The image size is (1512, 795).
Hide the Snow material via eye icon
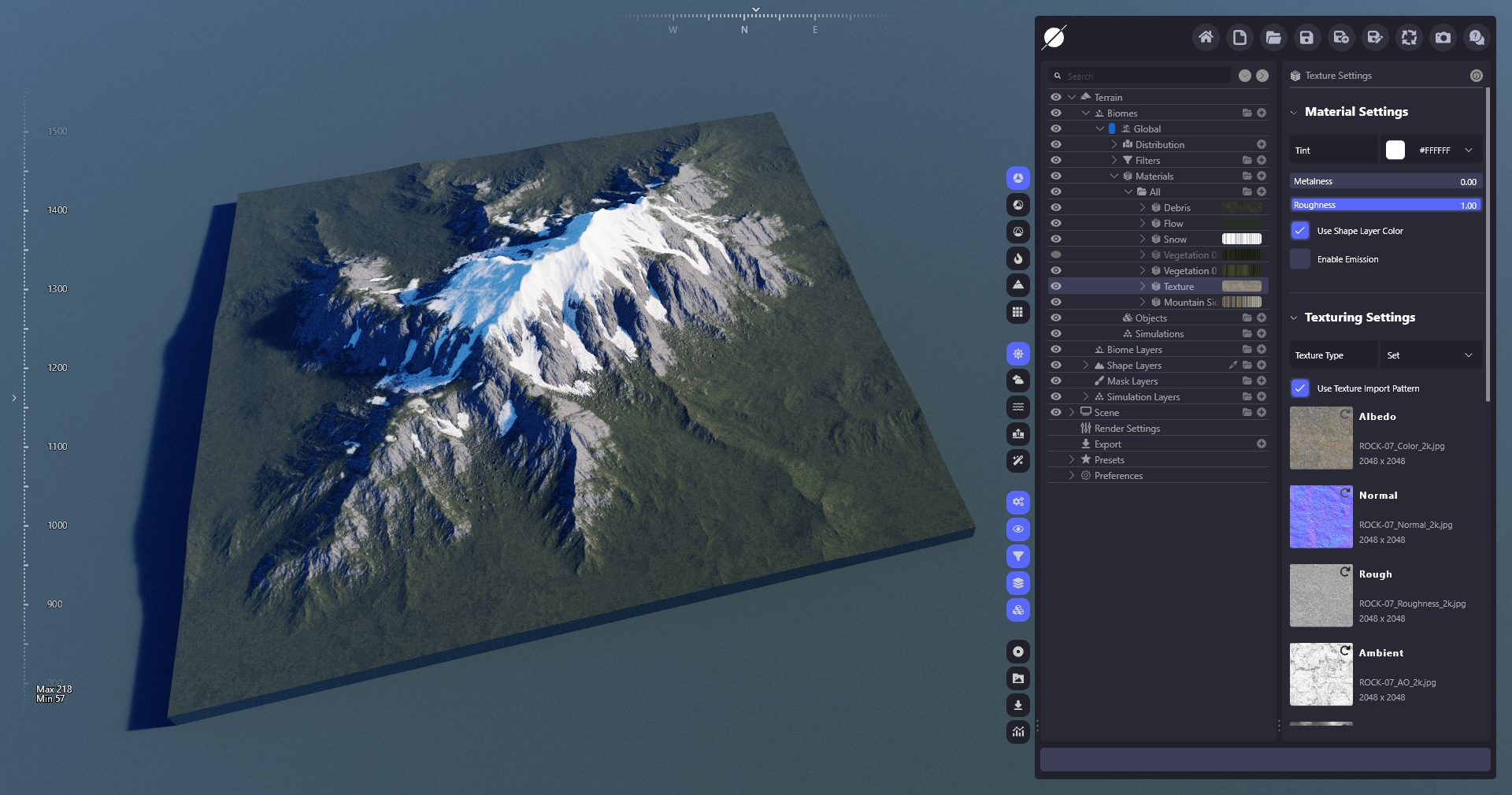click(1056, 239)
